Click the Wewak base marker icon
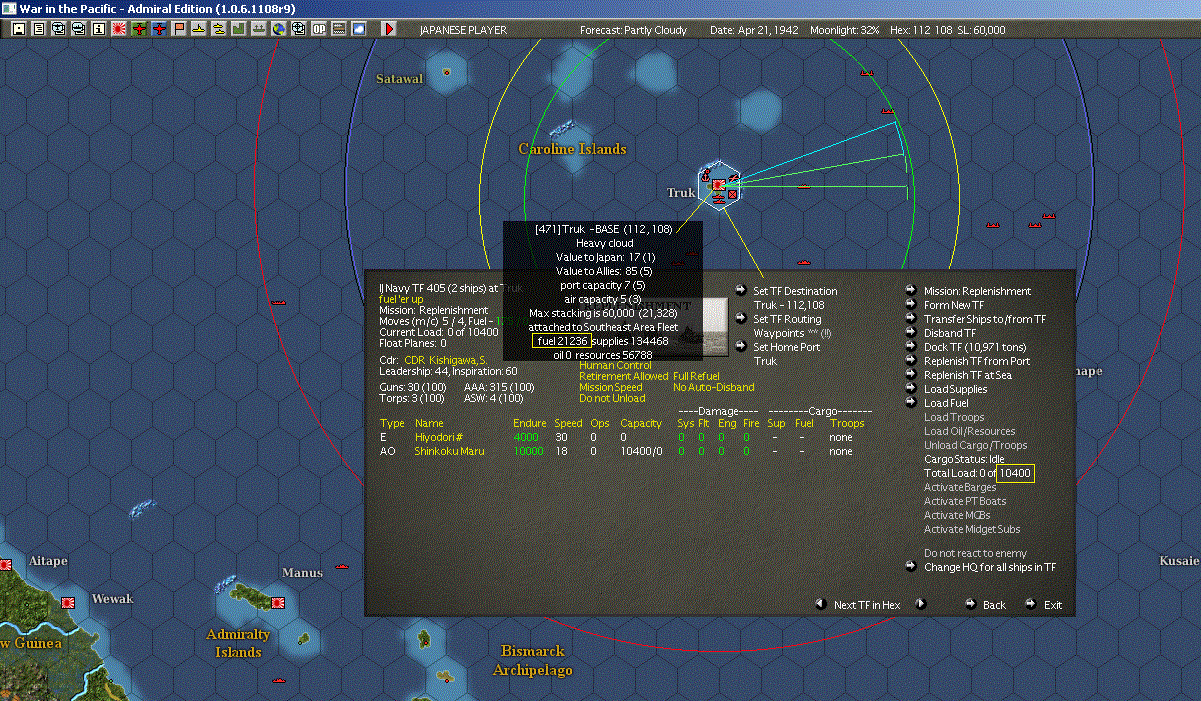 [68, 603]
